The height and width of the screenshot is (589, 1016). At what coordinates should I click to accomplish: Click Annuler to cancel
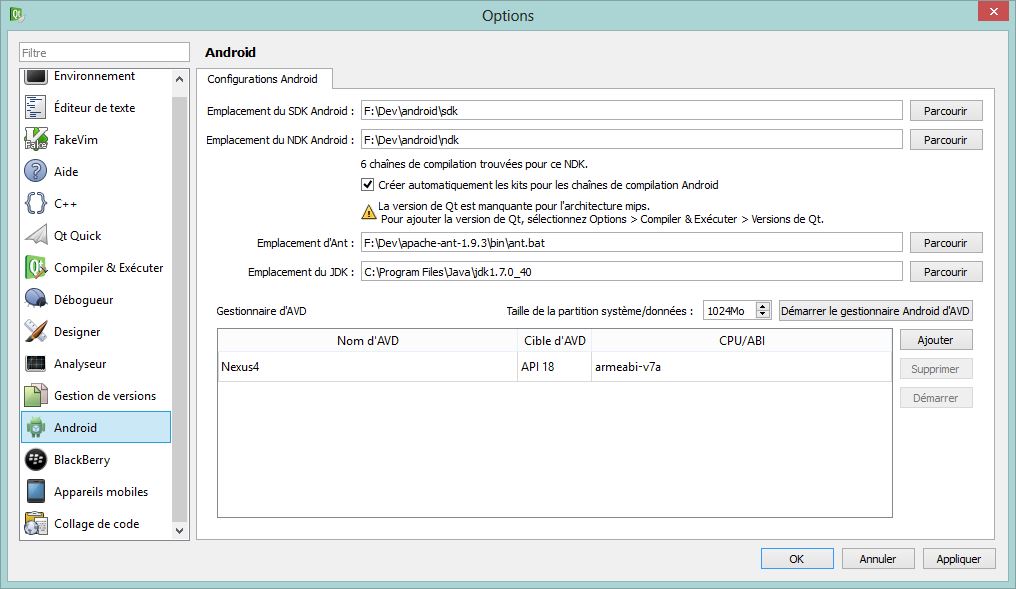point(878,559)
